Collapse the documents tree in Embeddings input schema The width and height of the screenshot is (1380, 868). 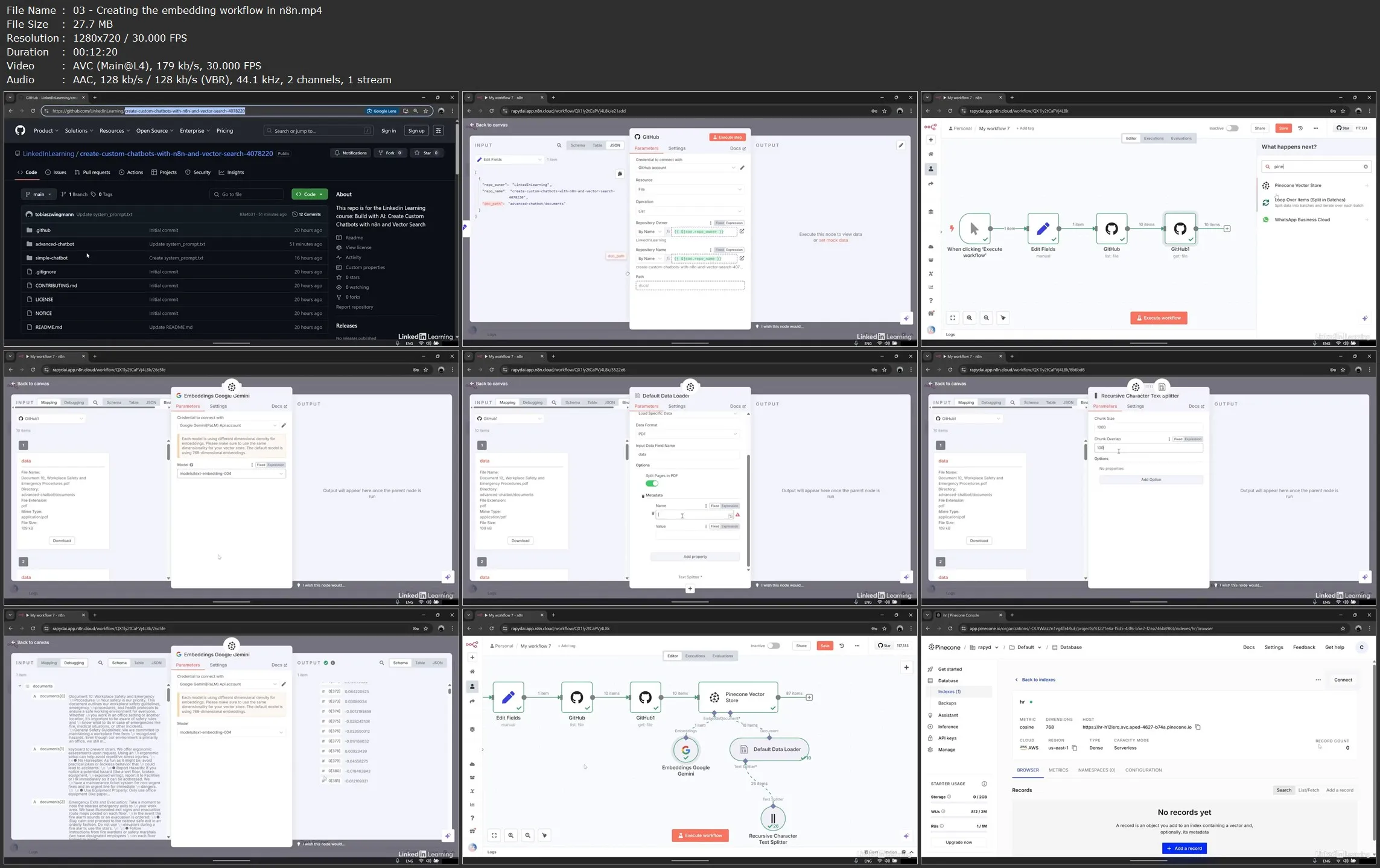[x=20, y=686]
